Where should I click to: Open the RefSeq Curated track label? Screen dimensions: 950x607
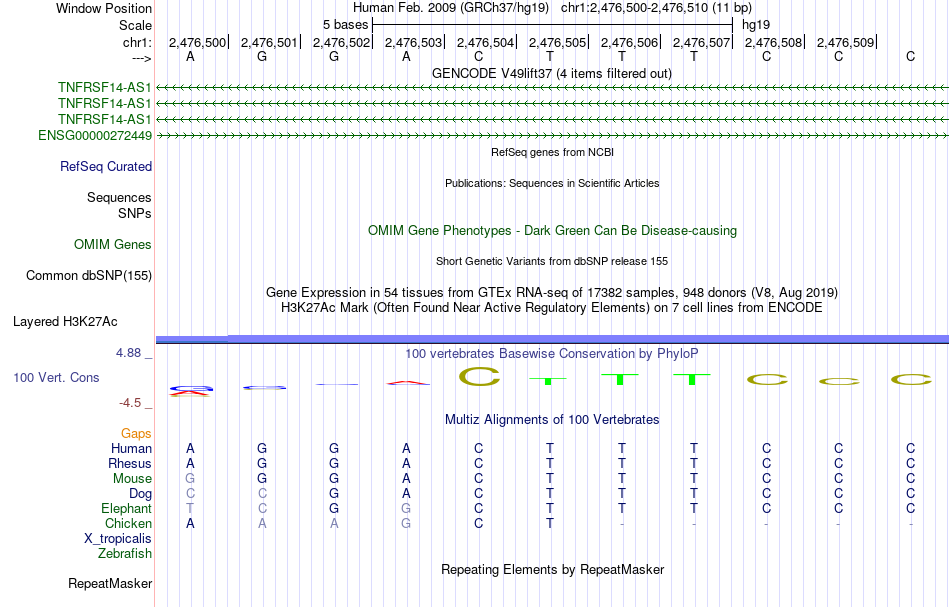click(106, 167)
